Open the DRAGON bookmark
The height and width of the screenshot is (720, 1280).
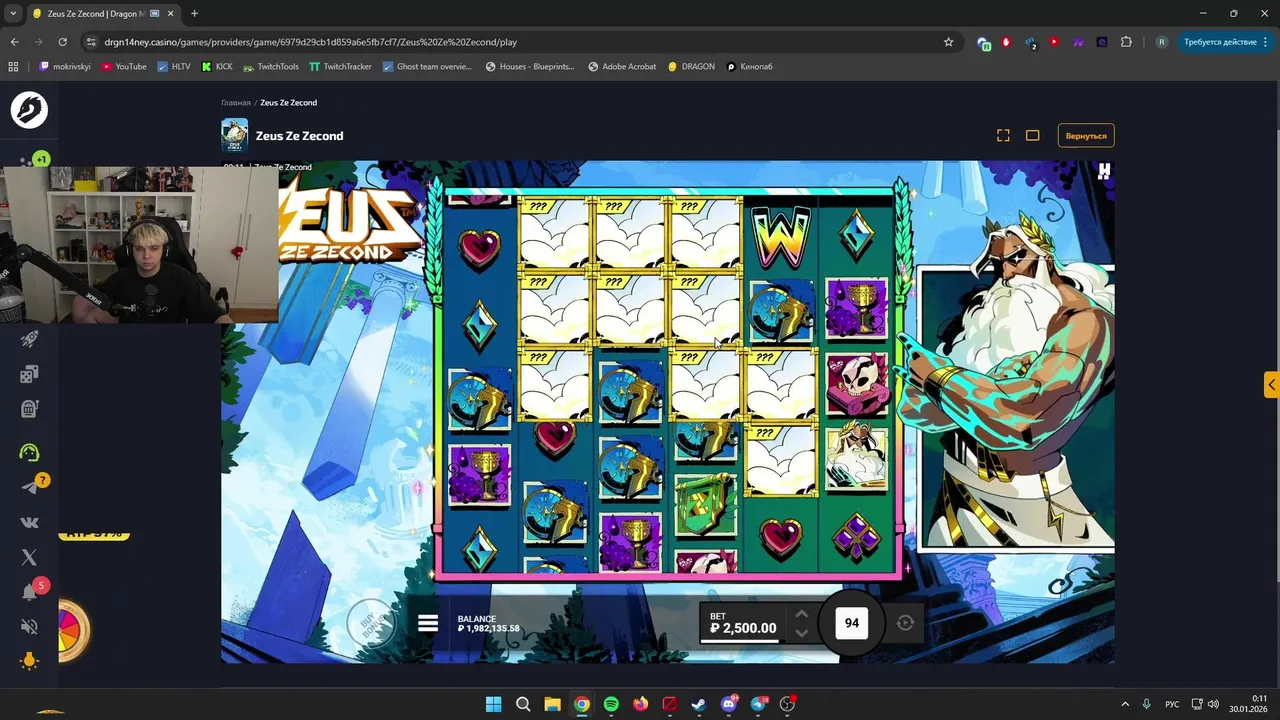(x=692, y=66)
